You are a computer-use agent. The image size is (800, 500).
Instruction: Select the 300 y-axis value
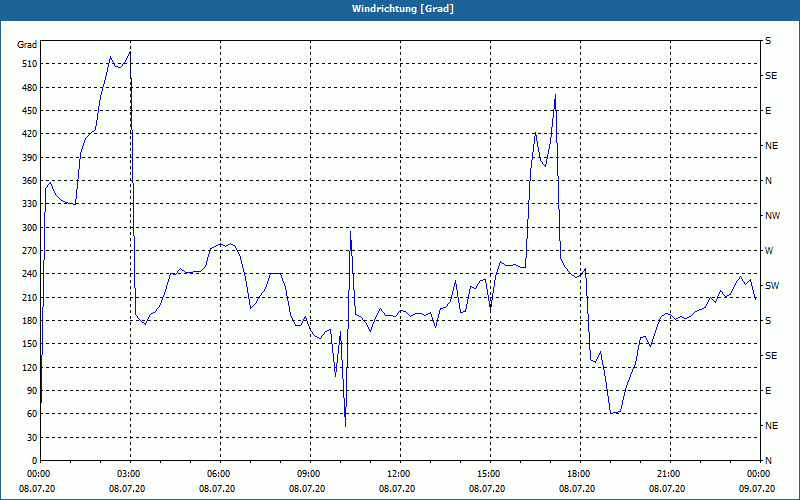pyautogui.click(x=30, y=227)
